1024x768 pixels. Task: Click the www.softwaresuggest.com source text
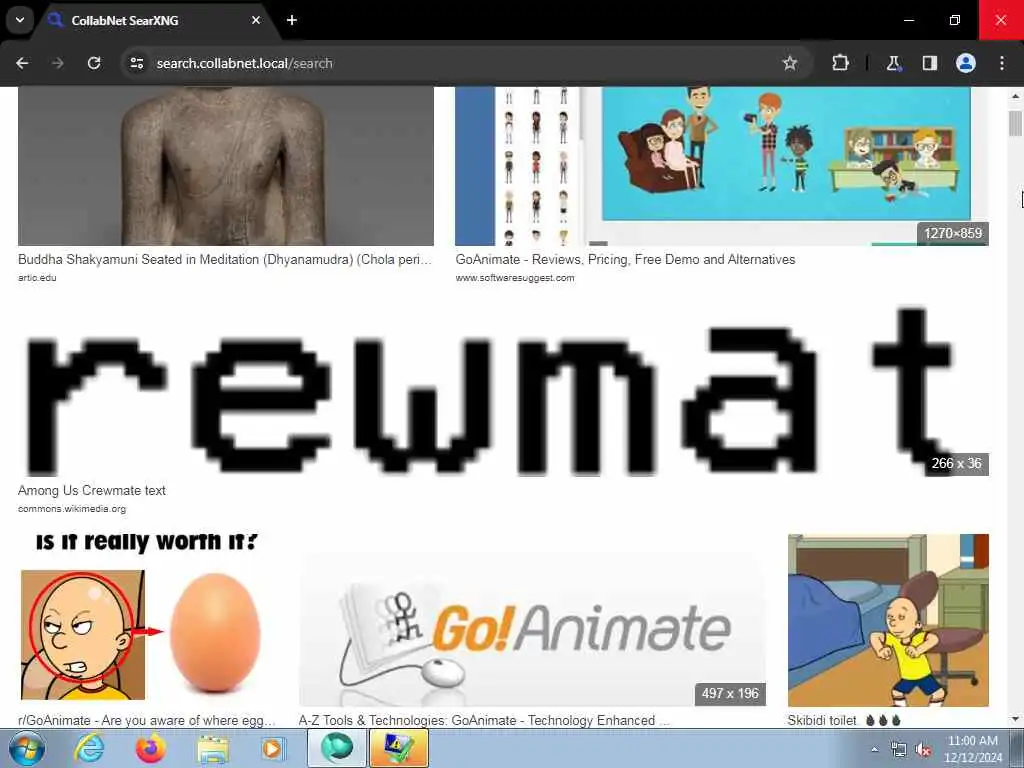tap(515, 278)
